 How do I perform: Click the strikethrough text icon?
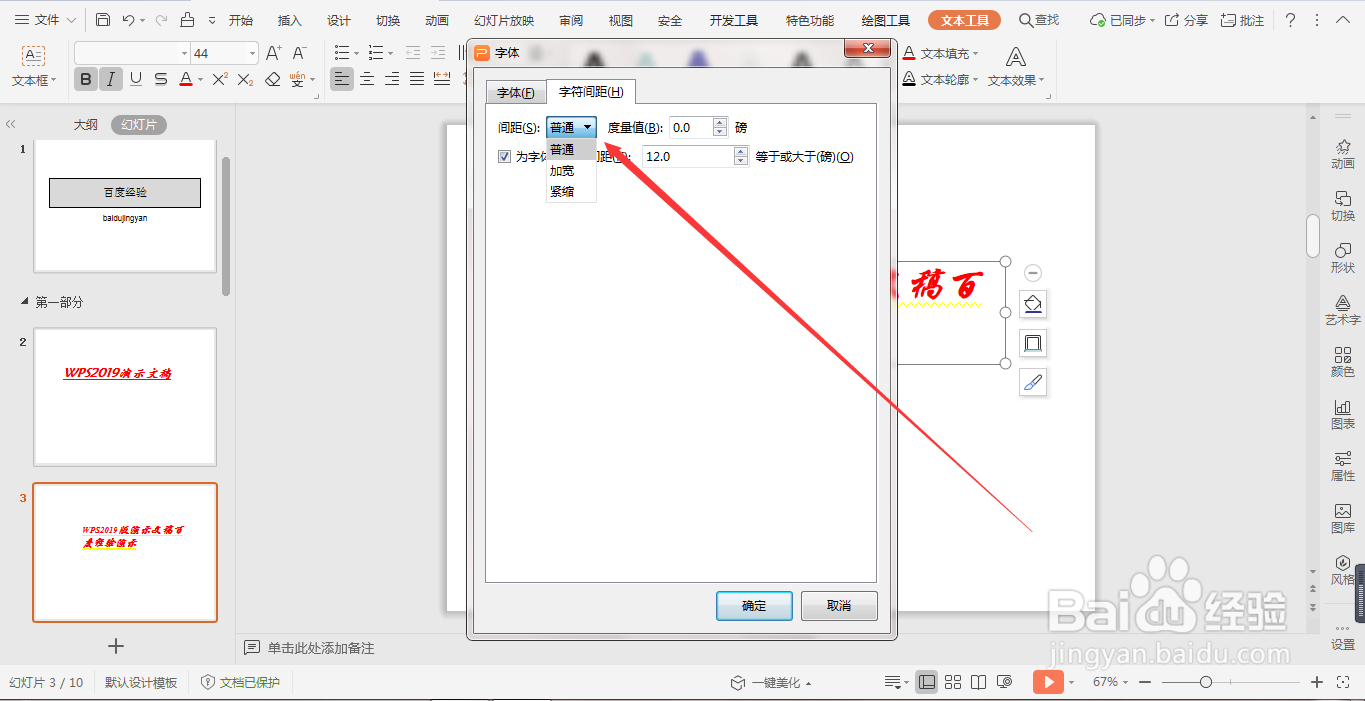pos(159,79)
